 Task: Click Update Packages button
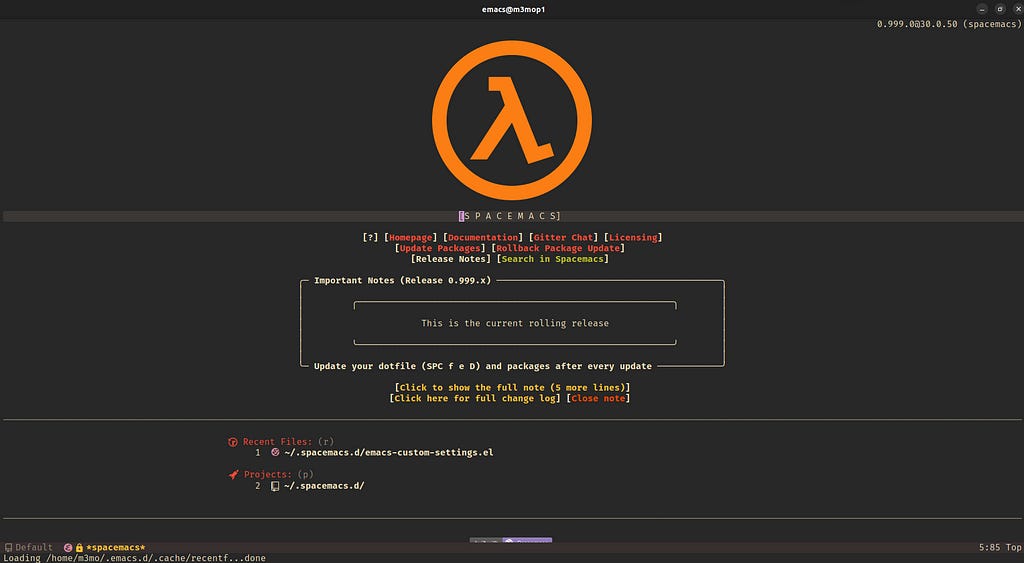click(440, 248)
